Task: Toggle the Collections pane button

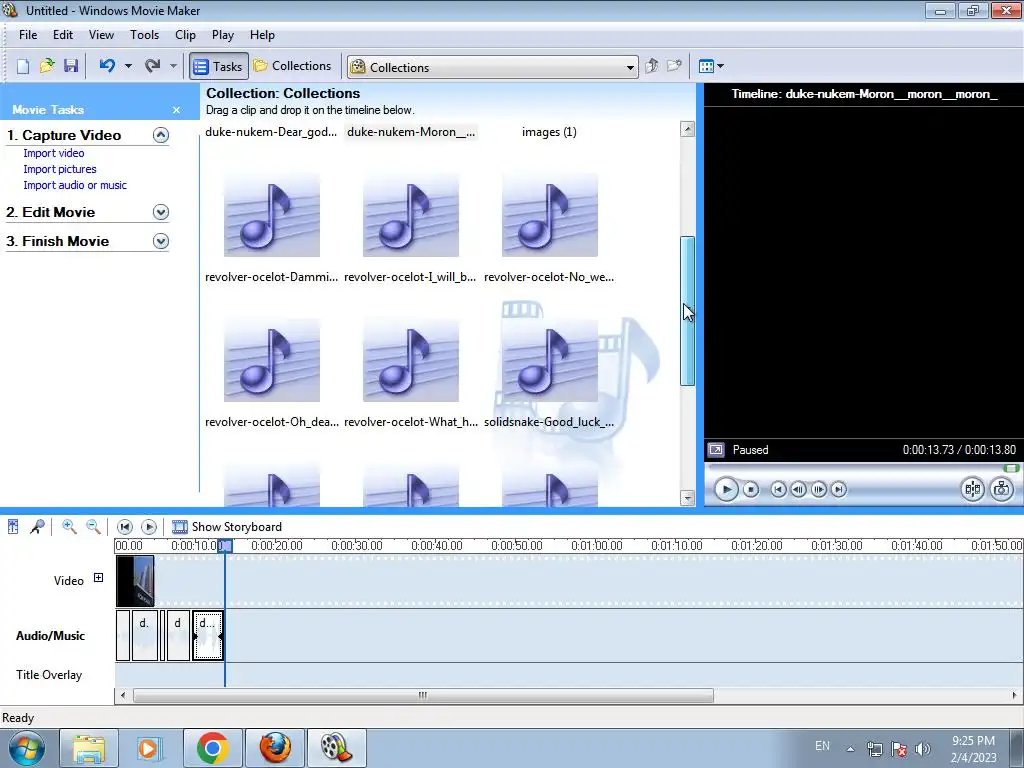Action: [x=293, y=66]
